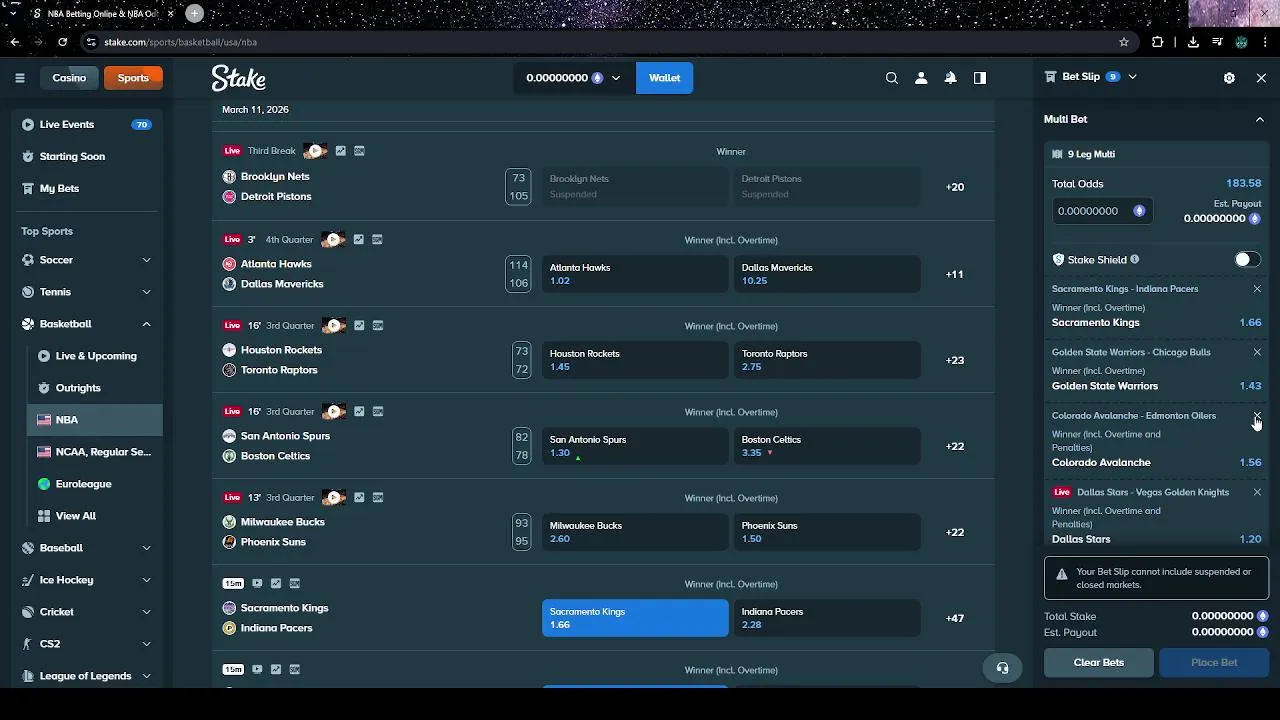Open Live Events in sidebar
Image resolution: width=1280 pixels, height=720 pixels.
(87, 125)
